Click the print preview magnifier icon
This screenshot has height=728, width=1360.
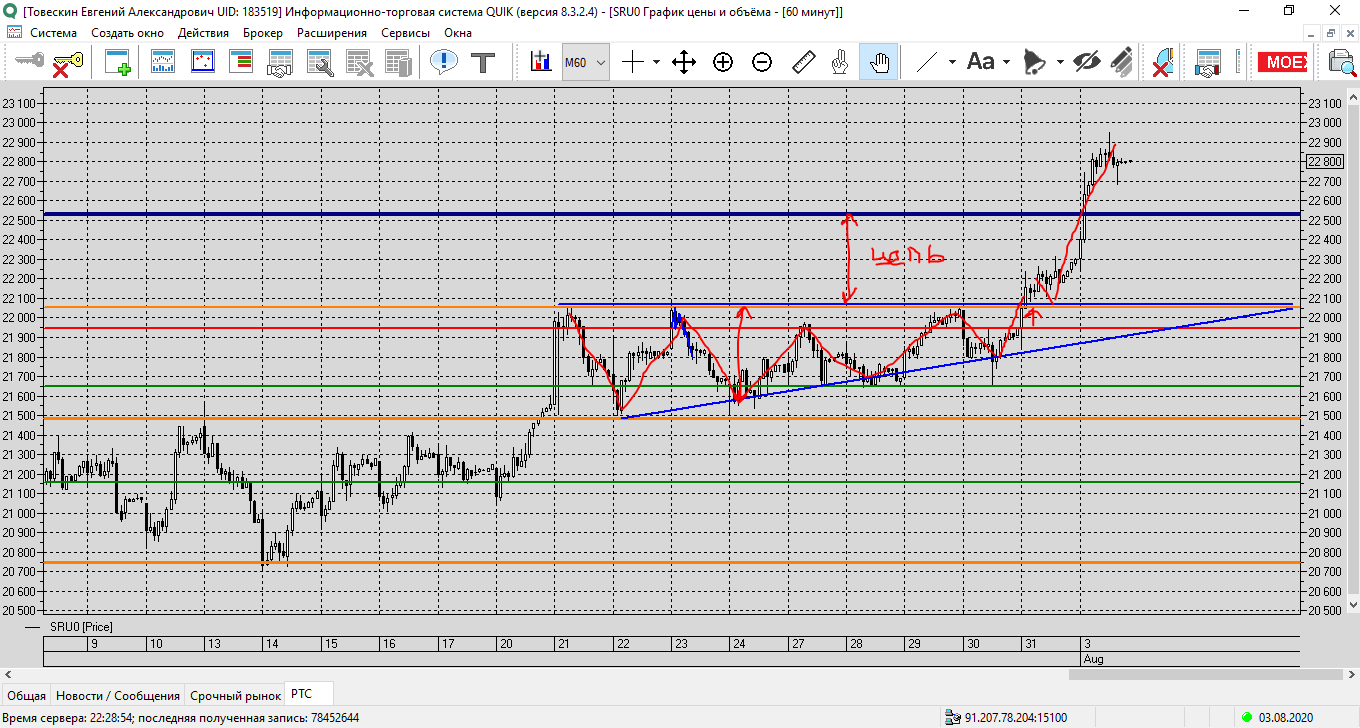point(1342,62)
